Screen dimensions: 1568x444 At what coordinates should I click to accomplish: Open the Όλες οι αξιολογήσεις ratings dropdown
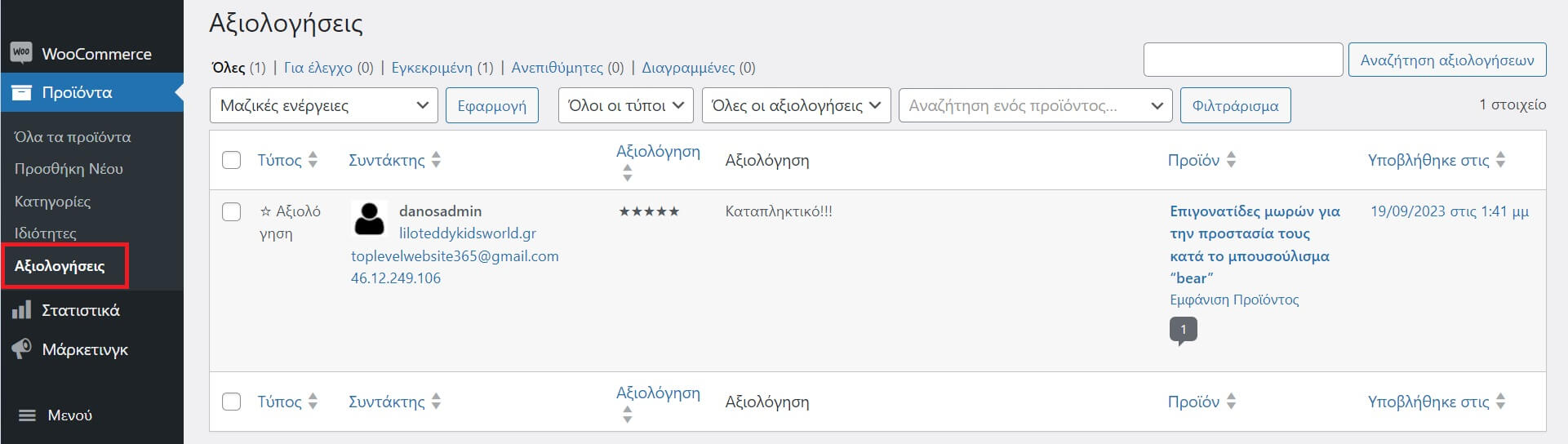coord(796,105)
